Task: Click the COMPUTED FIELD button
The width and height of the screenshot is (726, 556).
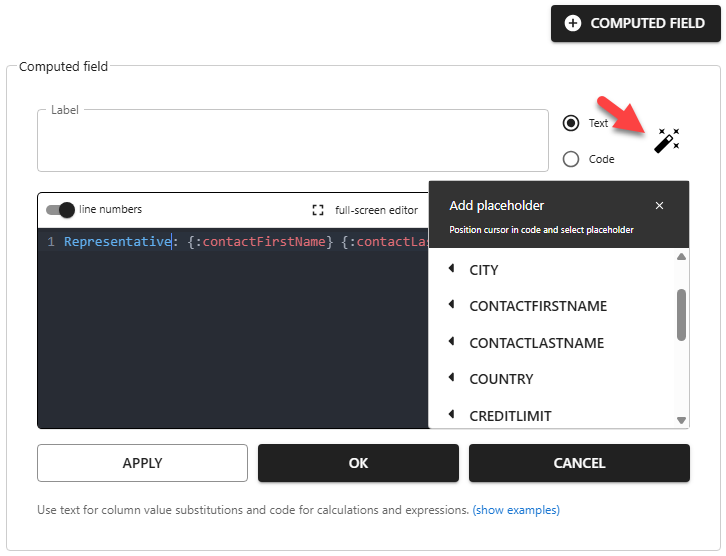Action: (635, 24)
